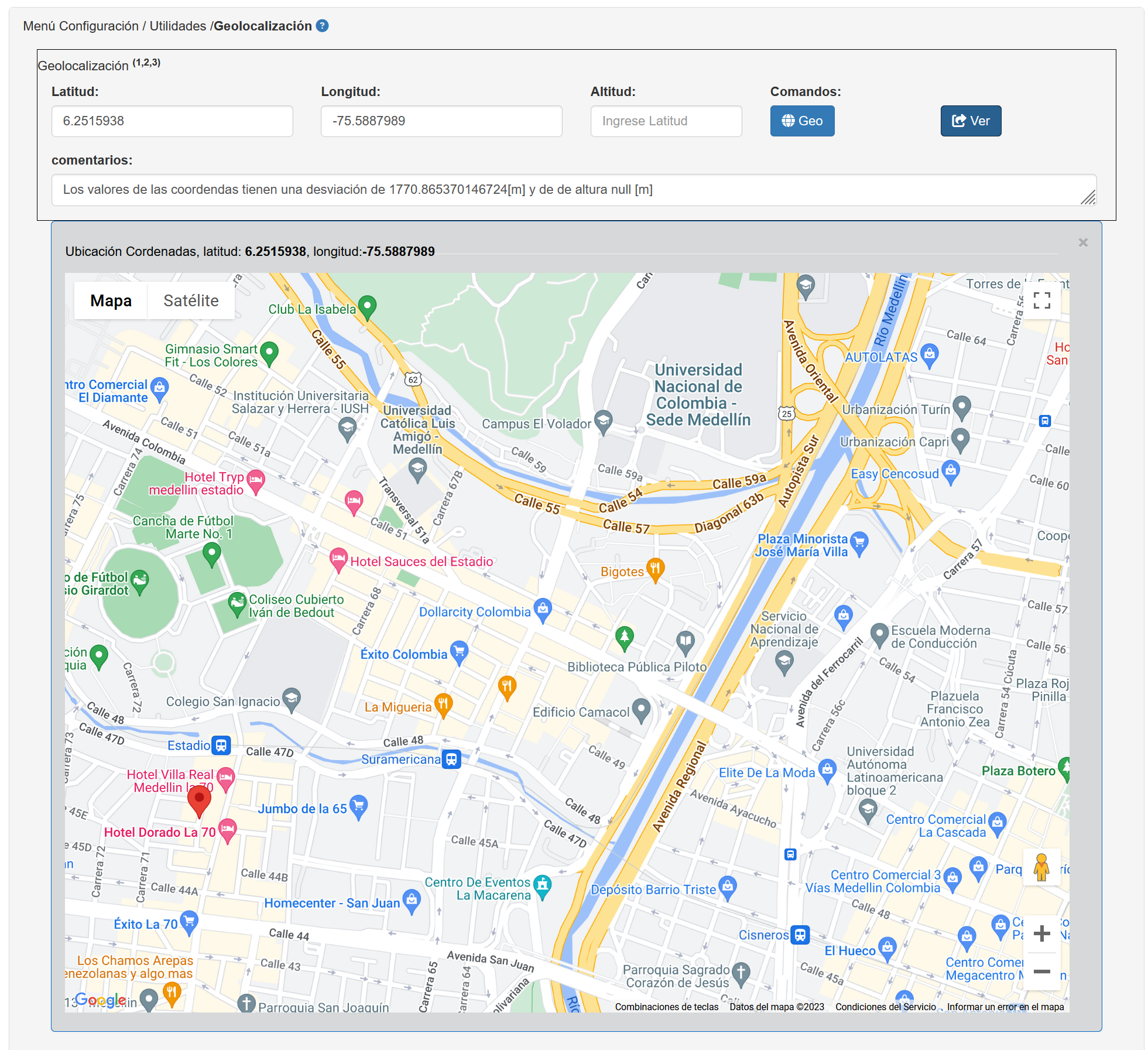Click the Street View pegman icon
The image size is (1148, 1050).
(1041, 867)
